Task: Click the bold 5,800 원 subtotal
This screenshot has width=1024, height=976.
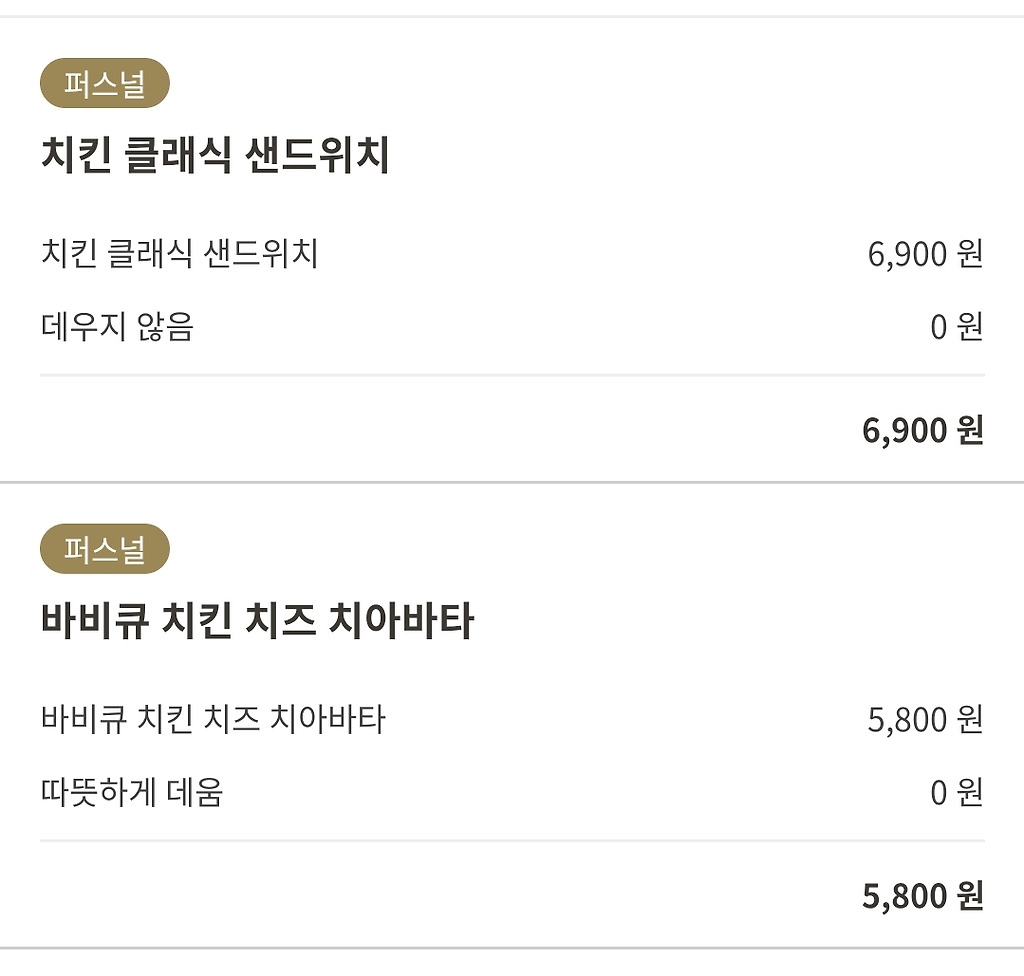Action: coord(922,896)
